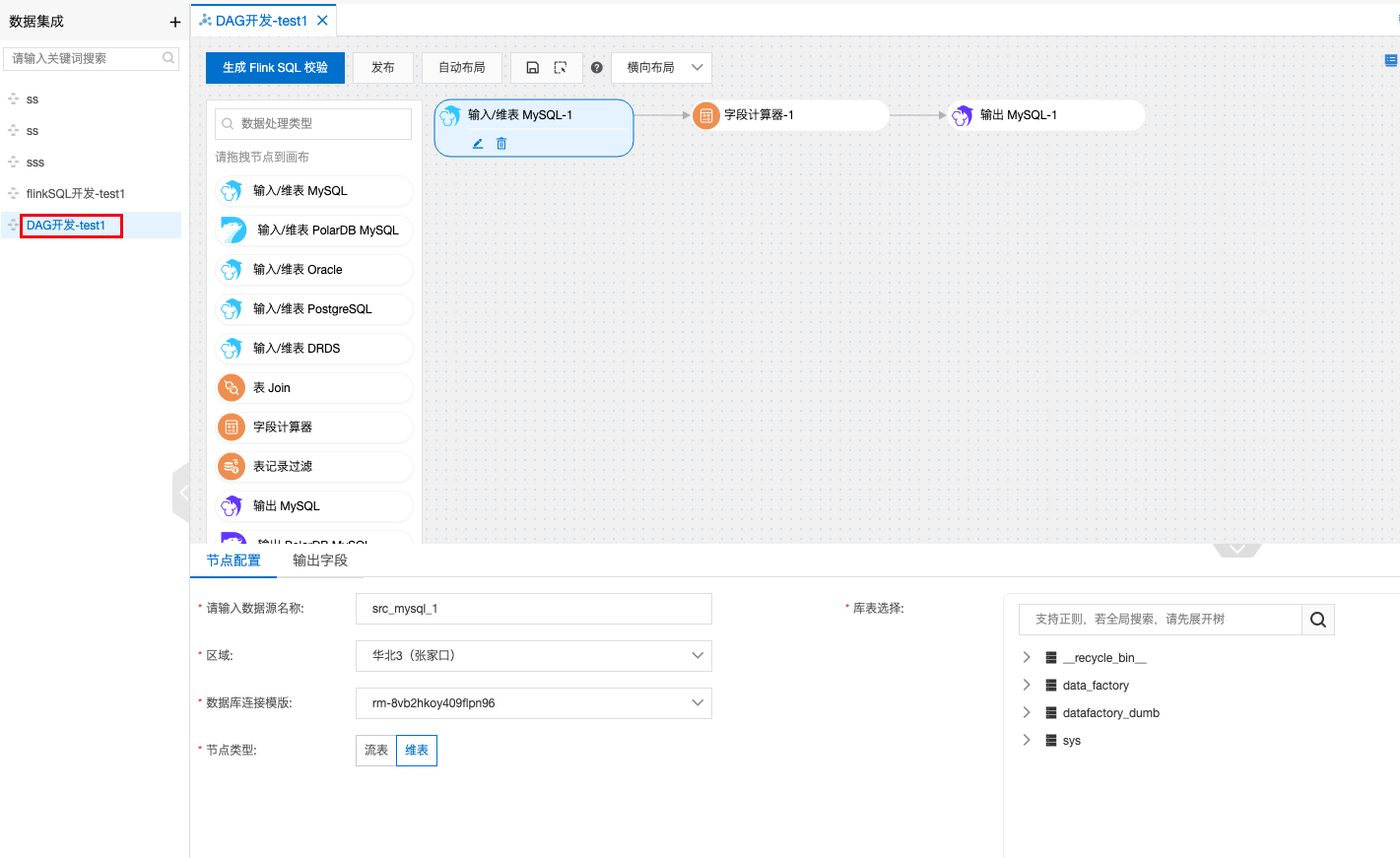The width and height of the screenshot is (1400, 858).
Task: Focus the 数据处理类型 search field
Action: pyautogui.click(x=313, y=124)
